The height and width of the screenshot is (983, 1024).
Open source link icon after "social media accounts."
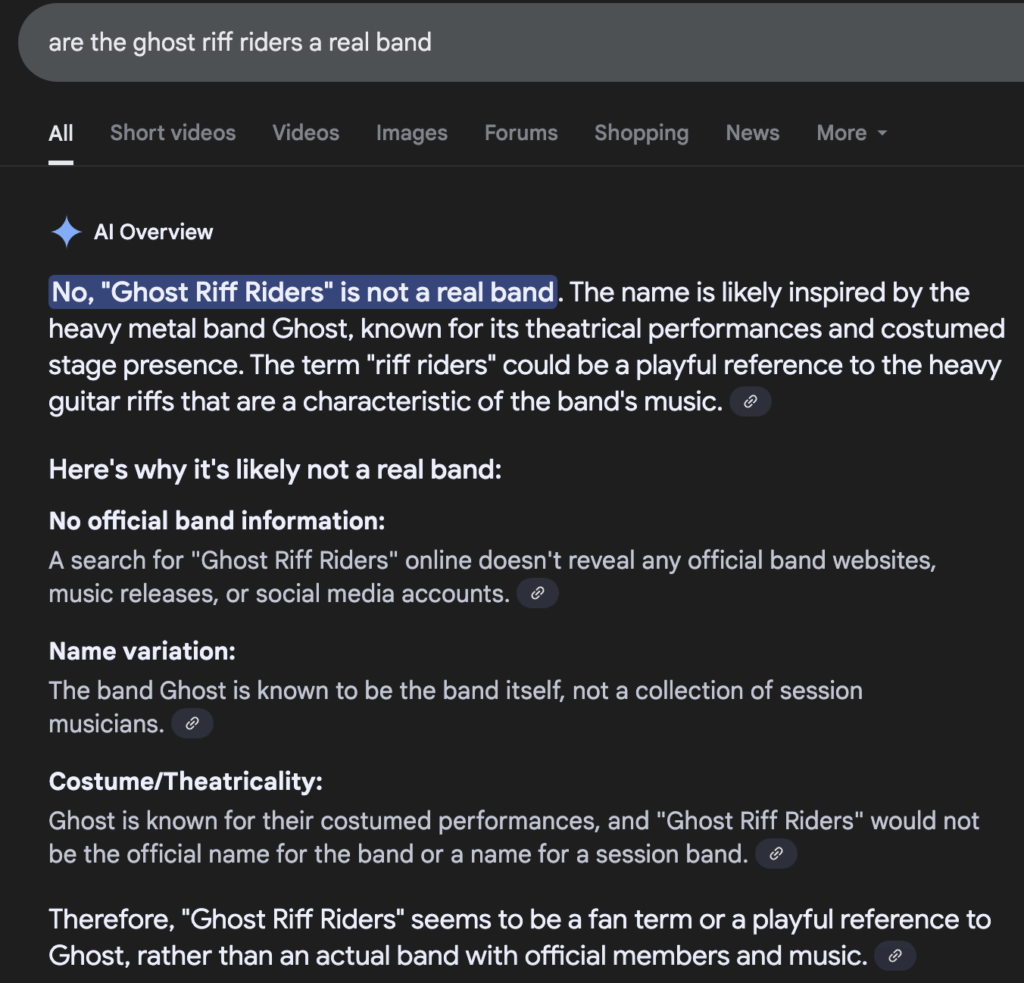pyautogui.click(x=537, y=594)
